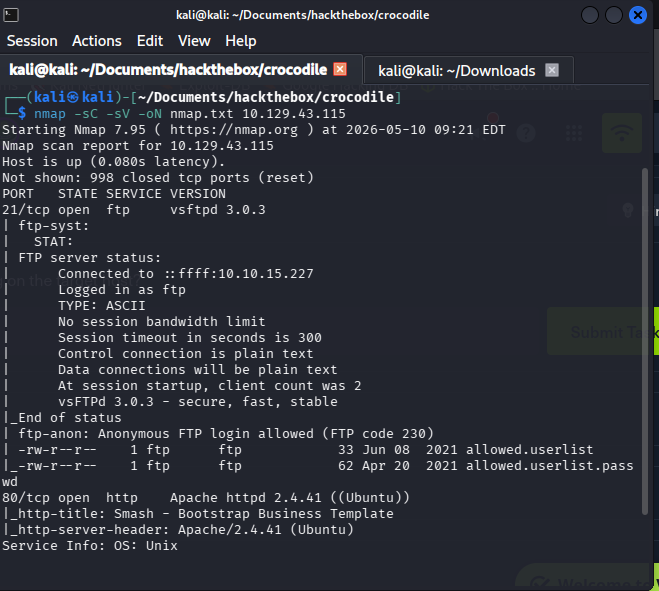Minimize the terminal window
659x591 pixels.
[x=590, y=16]
